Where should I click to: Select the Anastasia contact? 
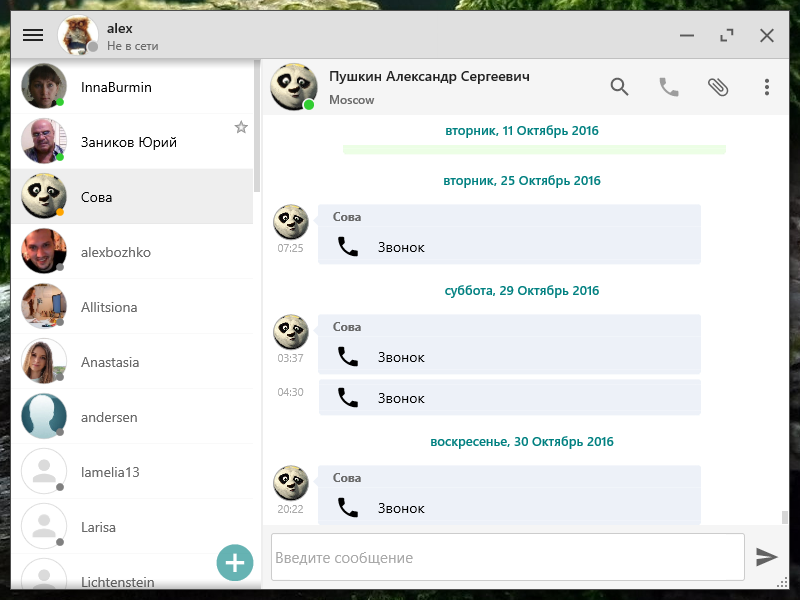(132, 362)
